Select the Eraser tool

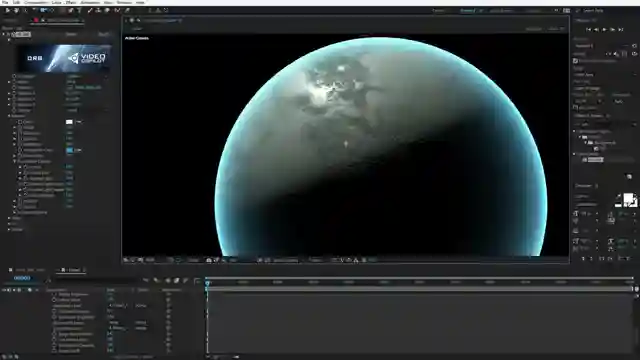click(107, 10)
